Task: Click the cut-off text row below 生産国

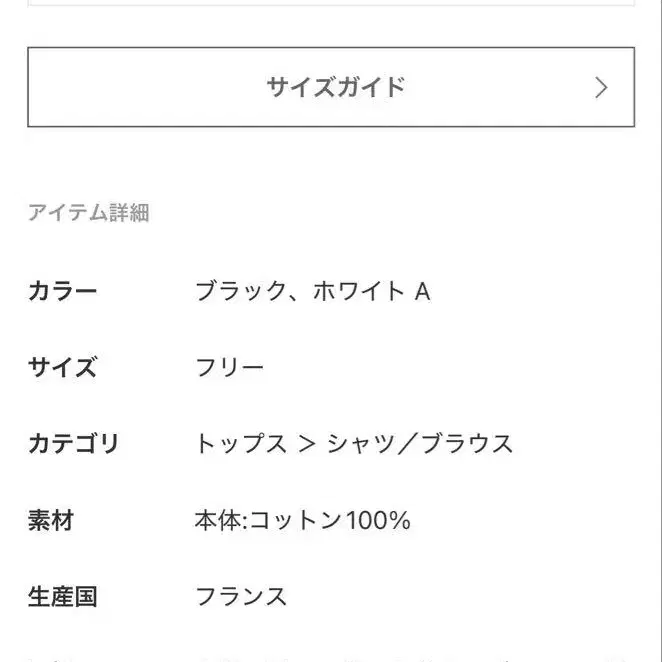Action: point(330,656)
